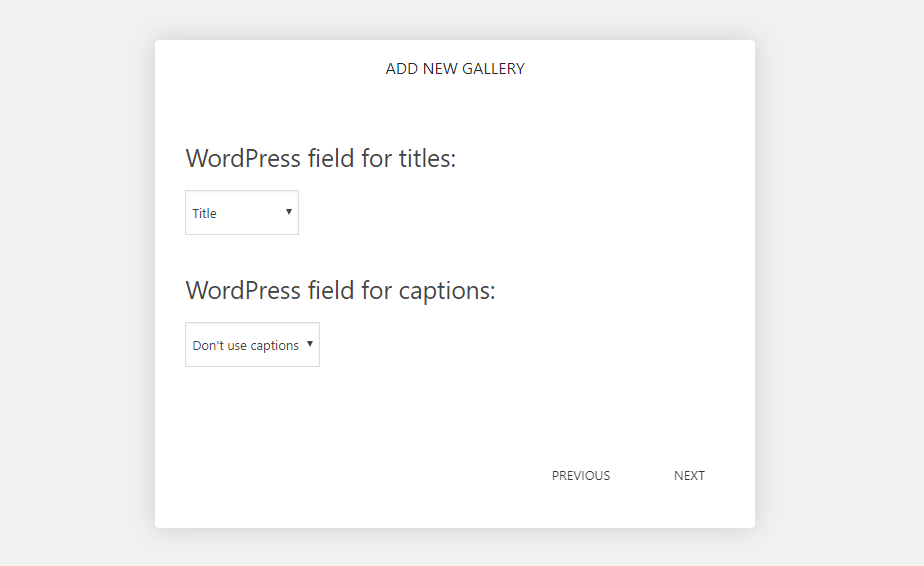Click the "WordPress field for captions:" label
This screenshot has height=566, width=924.
[x=341, y=290]
